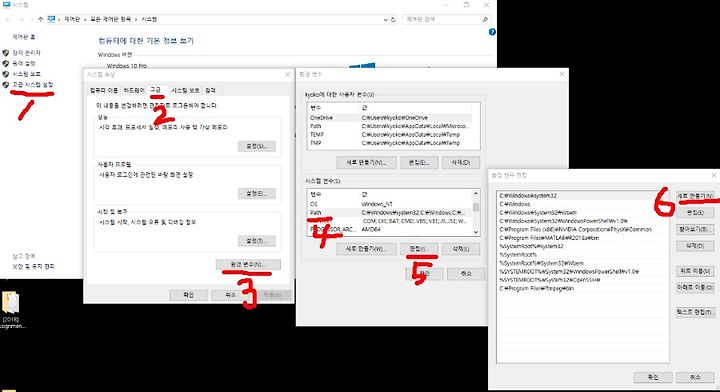Click 편집(E) under user variables
This screenshot has height=392, width=720.
point(418,162)
